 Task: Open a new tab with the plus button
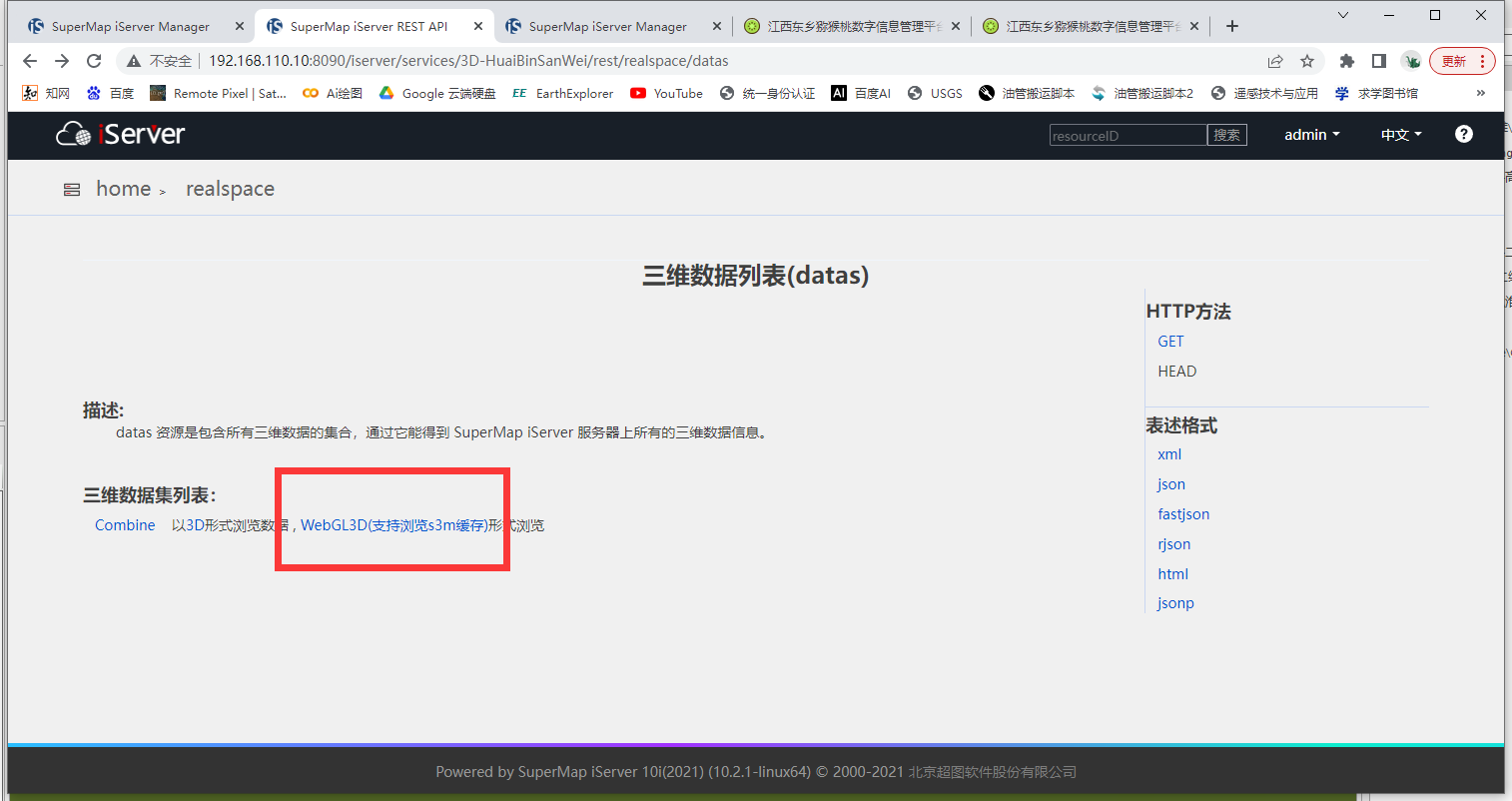coord(1232,26)
